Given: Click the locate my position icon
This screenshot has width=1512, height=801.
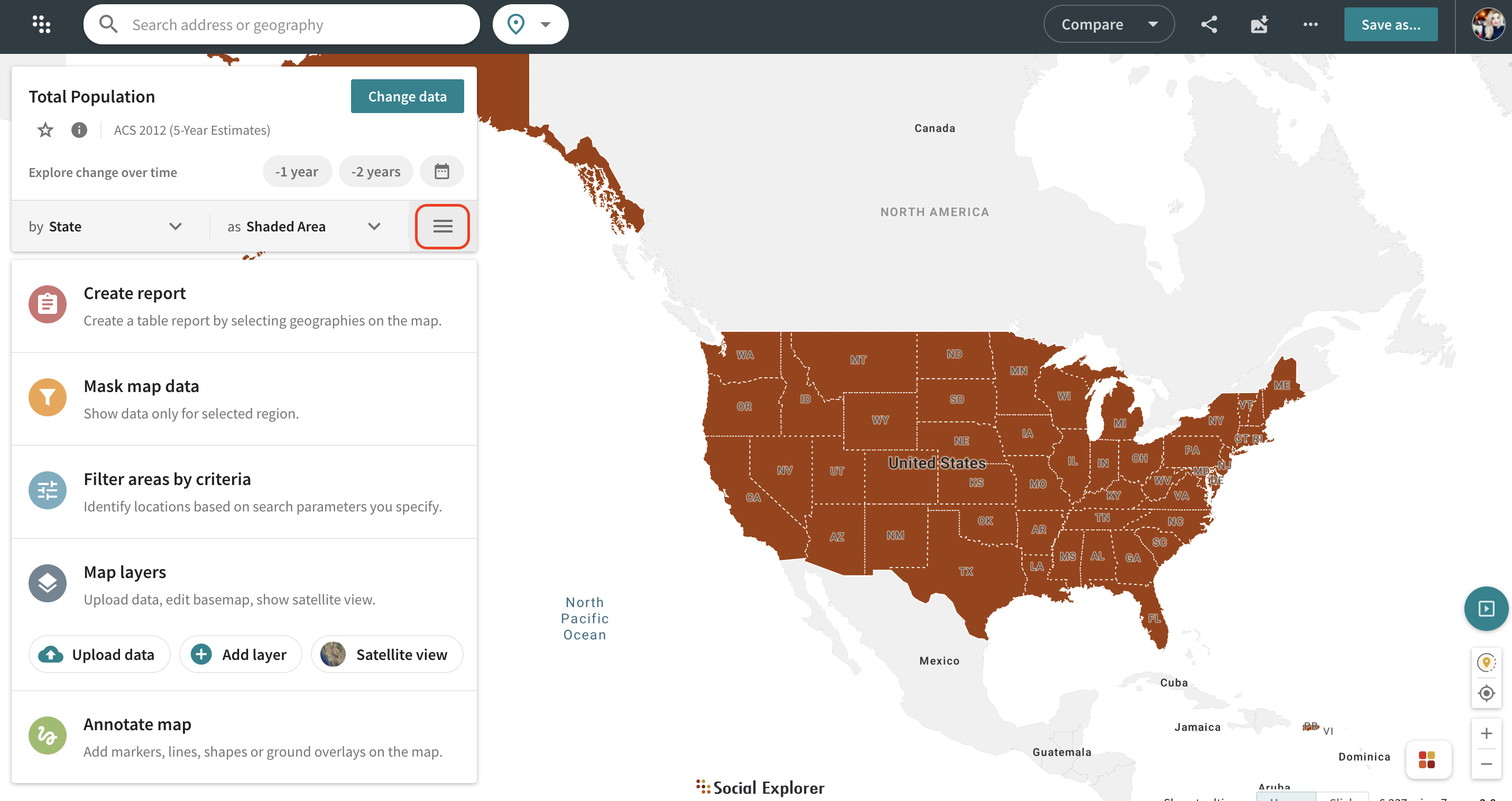Looking at the screenshot, I should (1486, 693).
